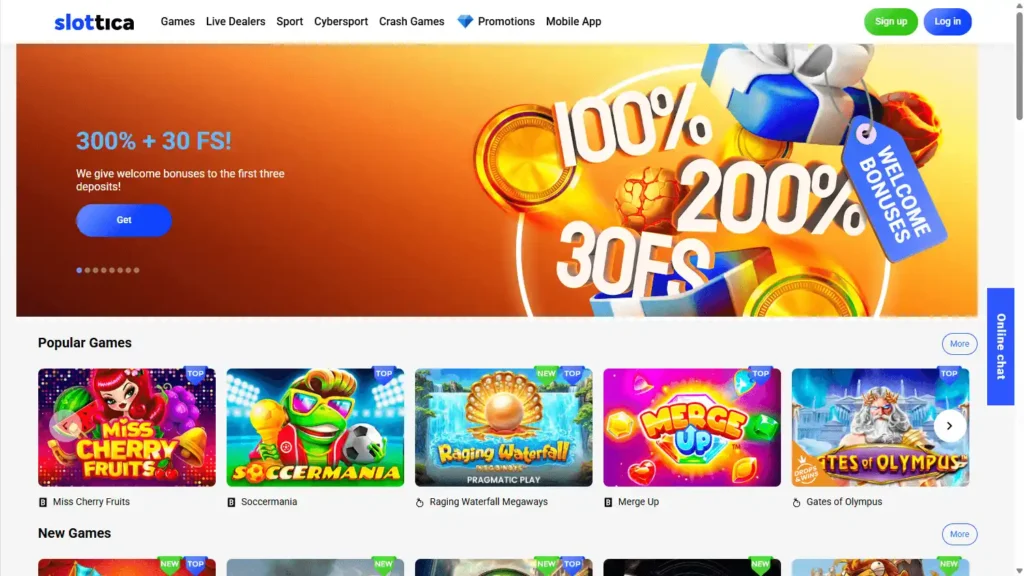Select the first banner carousel dot
Viewport: 1024px width, 576px height.
(80, 270)
